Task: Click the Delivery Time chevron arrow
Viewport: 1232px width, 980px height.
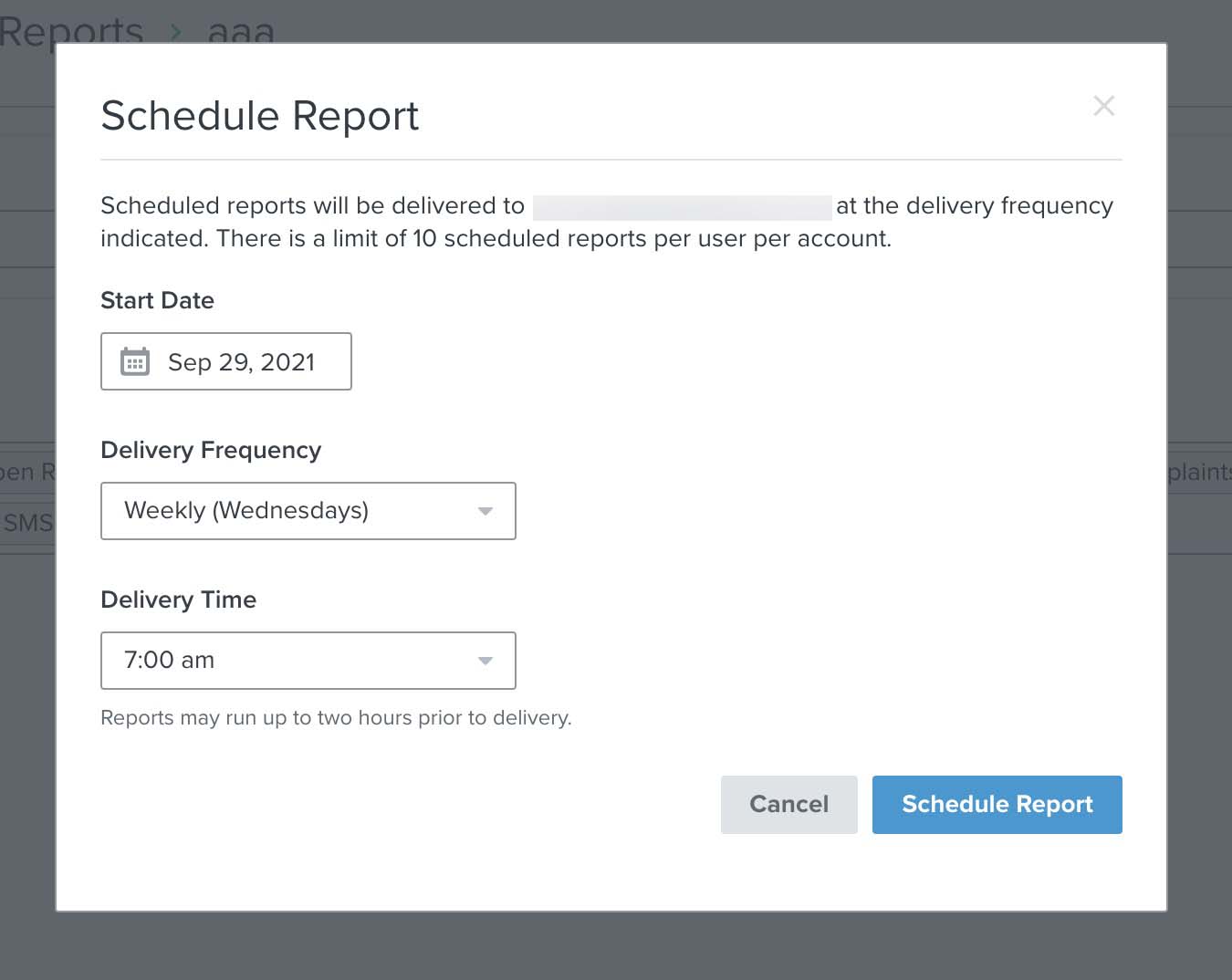Action: (485, 661)
